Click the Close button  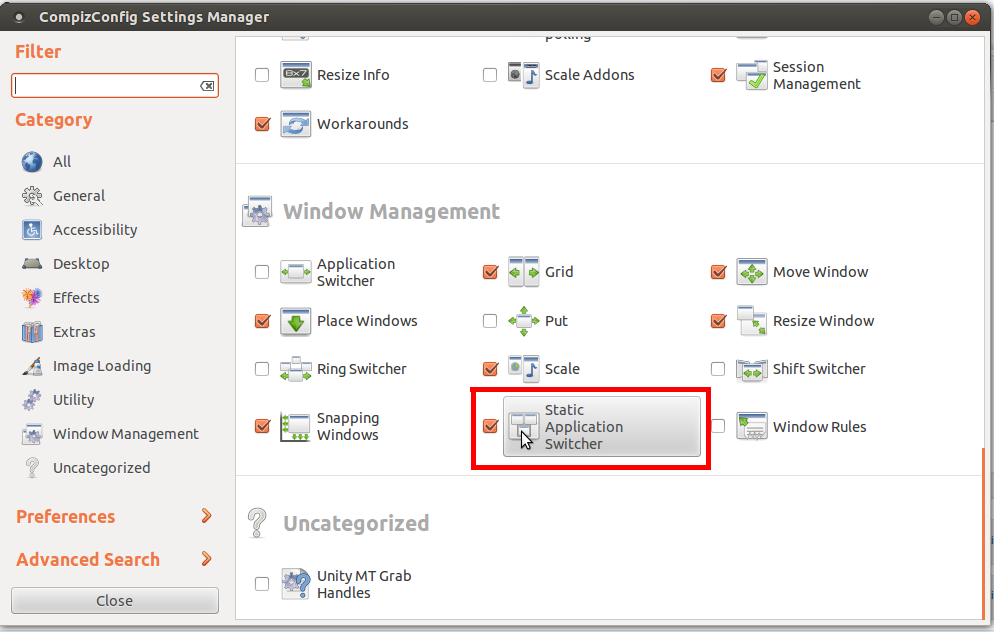click(x=115, y=600)
